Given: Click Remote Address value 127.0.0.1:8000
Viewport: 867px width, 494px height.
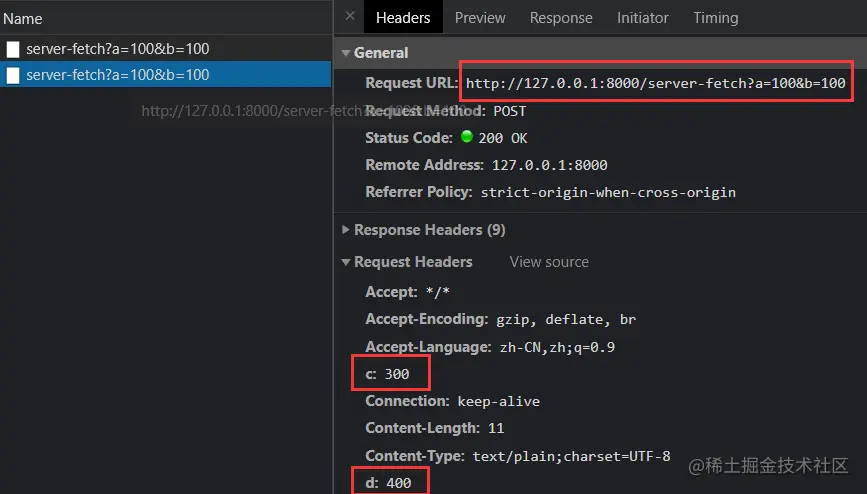Looking at the screenshot, I should pyautogui.click(x=550, y=165).
